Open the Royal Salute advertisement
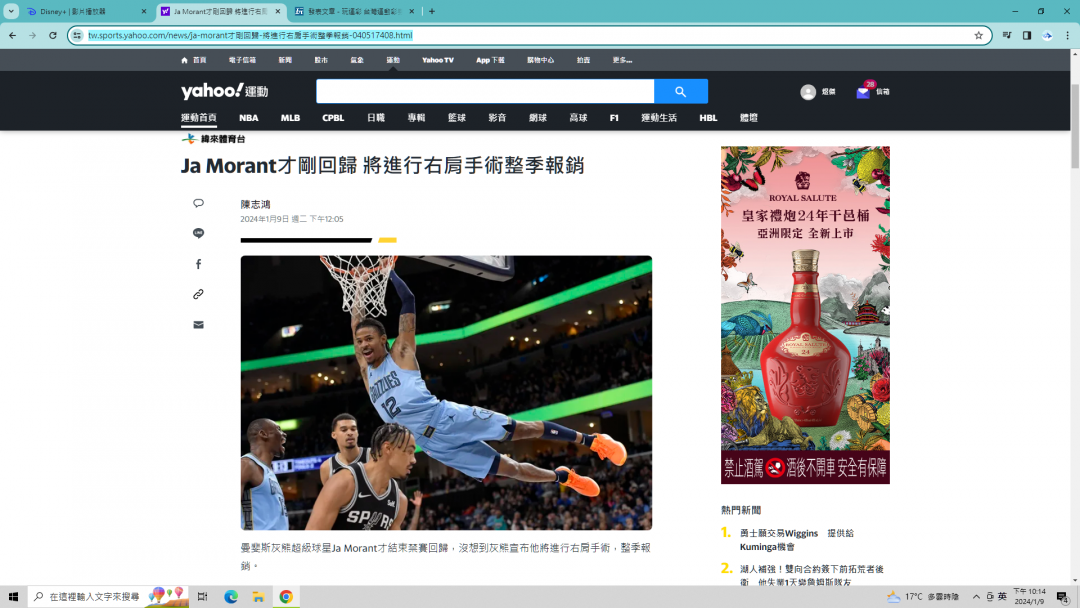This screenshot has height=608, width=1080. [805, 315]
